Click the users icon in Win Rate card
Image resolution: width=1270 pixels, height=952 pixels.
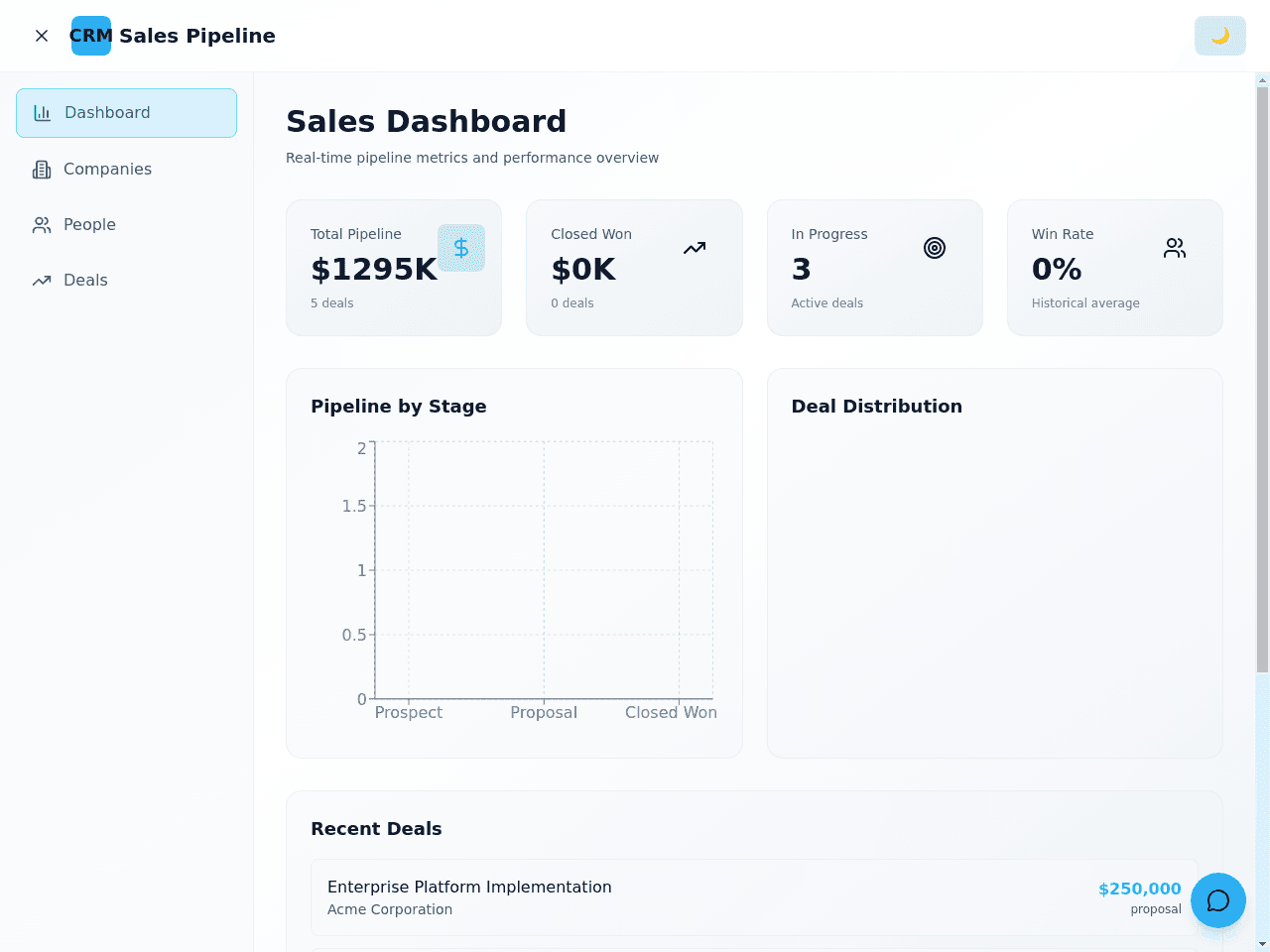tap(1175, 248)
